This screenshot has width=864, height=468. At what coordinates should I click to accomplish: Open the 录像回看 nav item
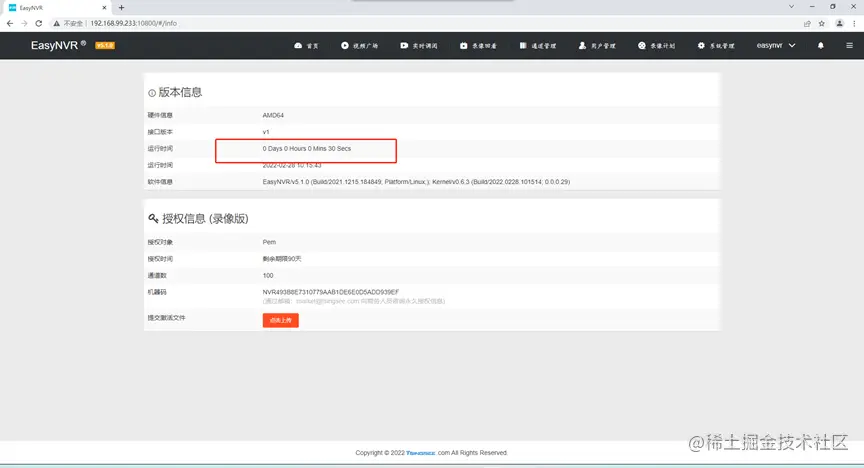pos(478,46)
